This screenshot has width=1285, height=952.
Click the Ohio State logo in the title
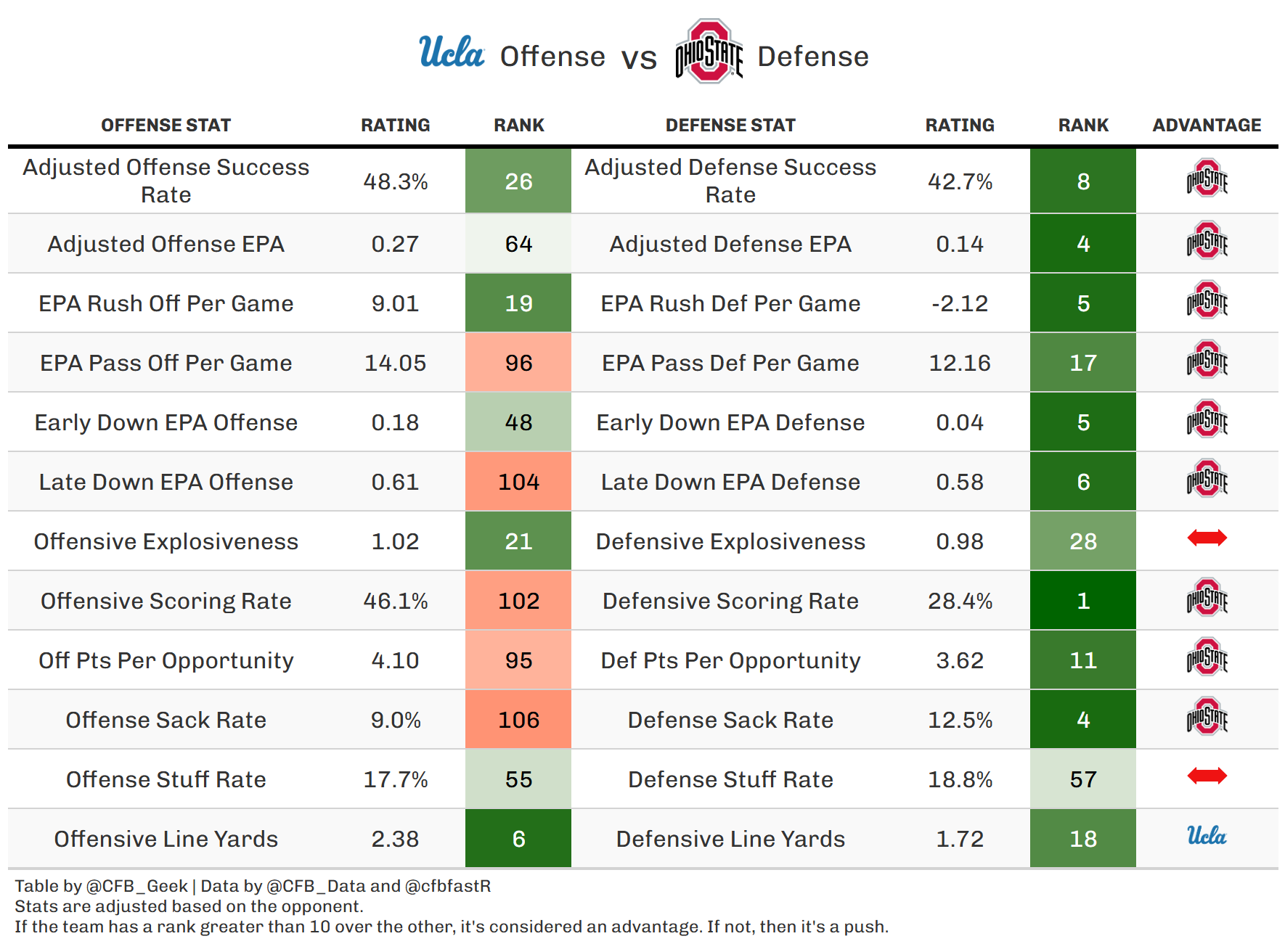click(x=709, y=52)
